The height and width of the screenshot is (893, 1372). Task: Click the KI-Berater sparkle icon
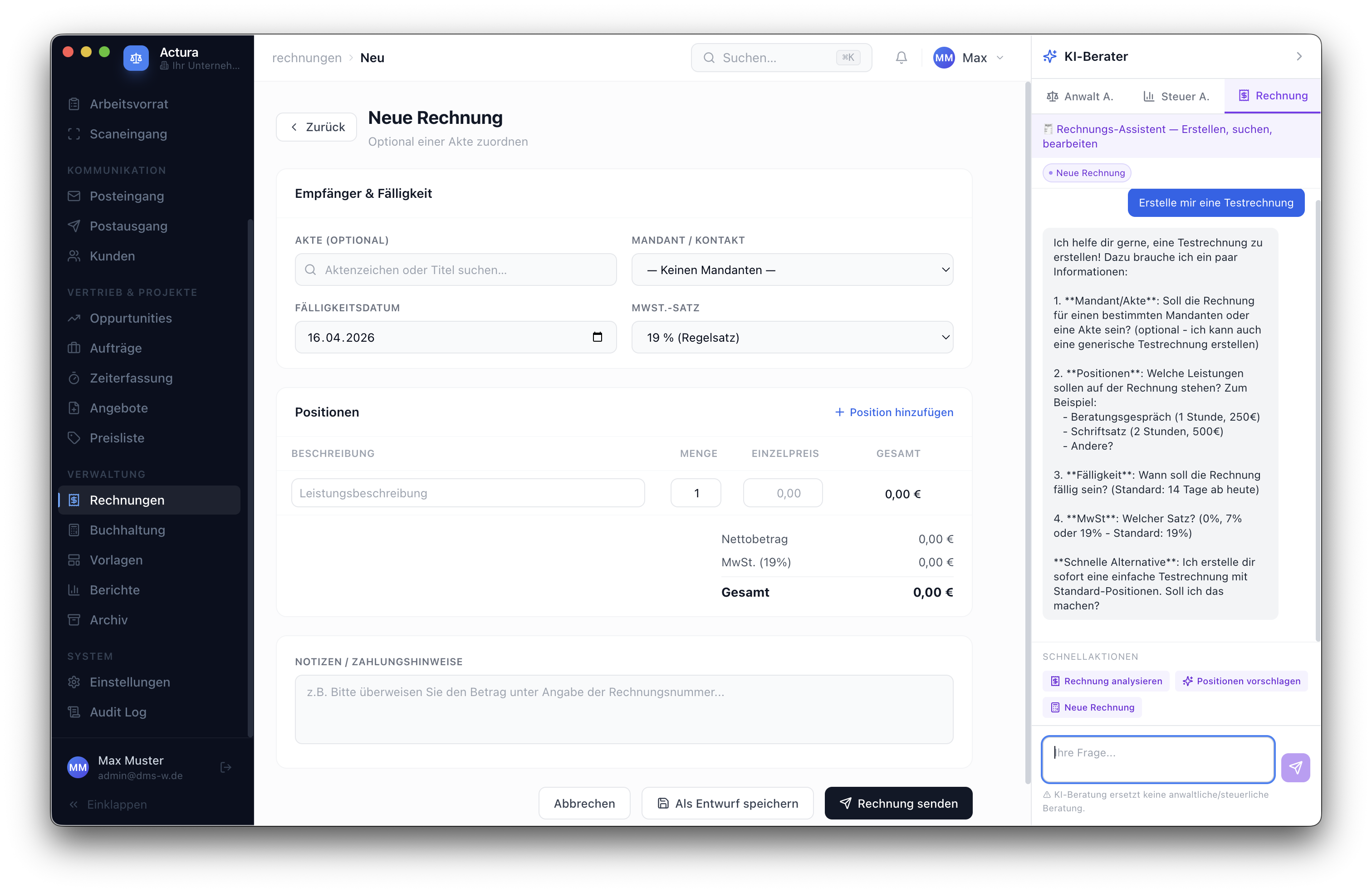point(1050,57)
